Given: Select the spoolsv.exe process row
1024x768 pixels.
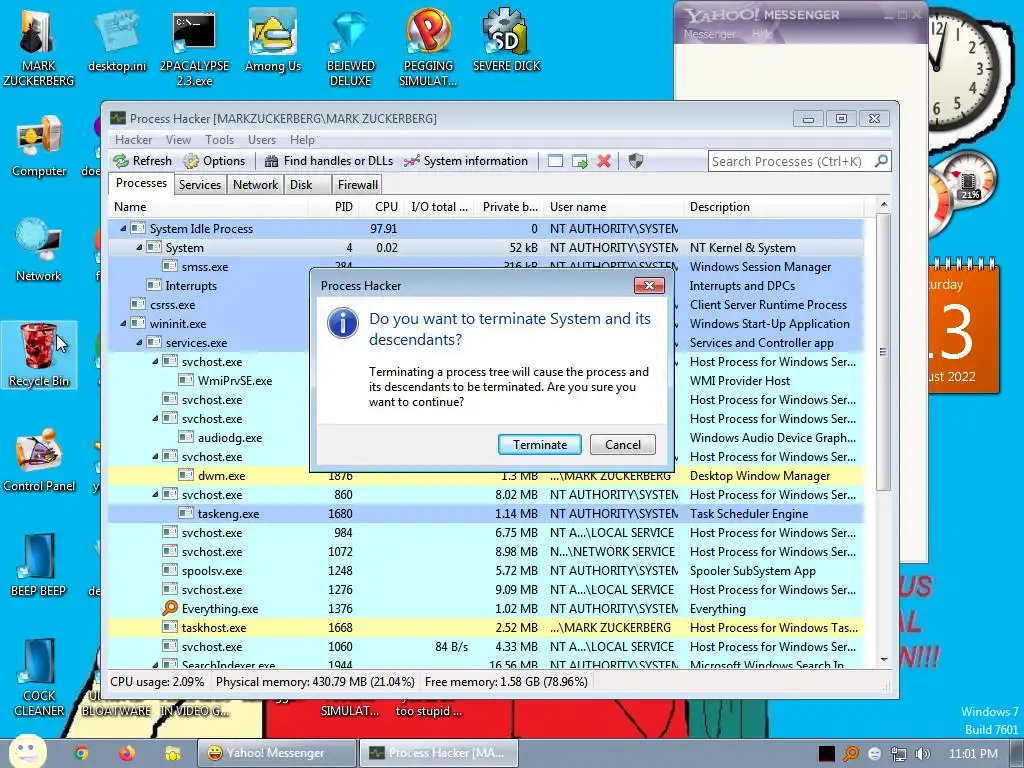Looking at the screenshot, I should (486, 571).
